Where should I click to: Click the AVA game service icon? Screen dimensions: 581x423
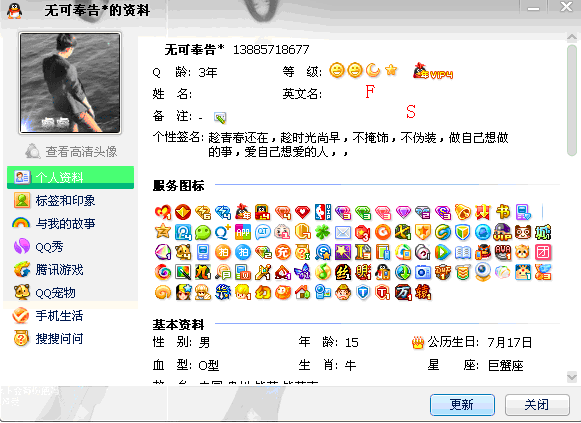coord(503,252)
